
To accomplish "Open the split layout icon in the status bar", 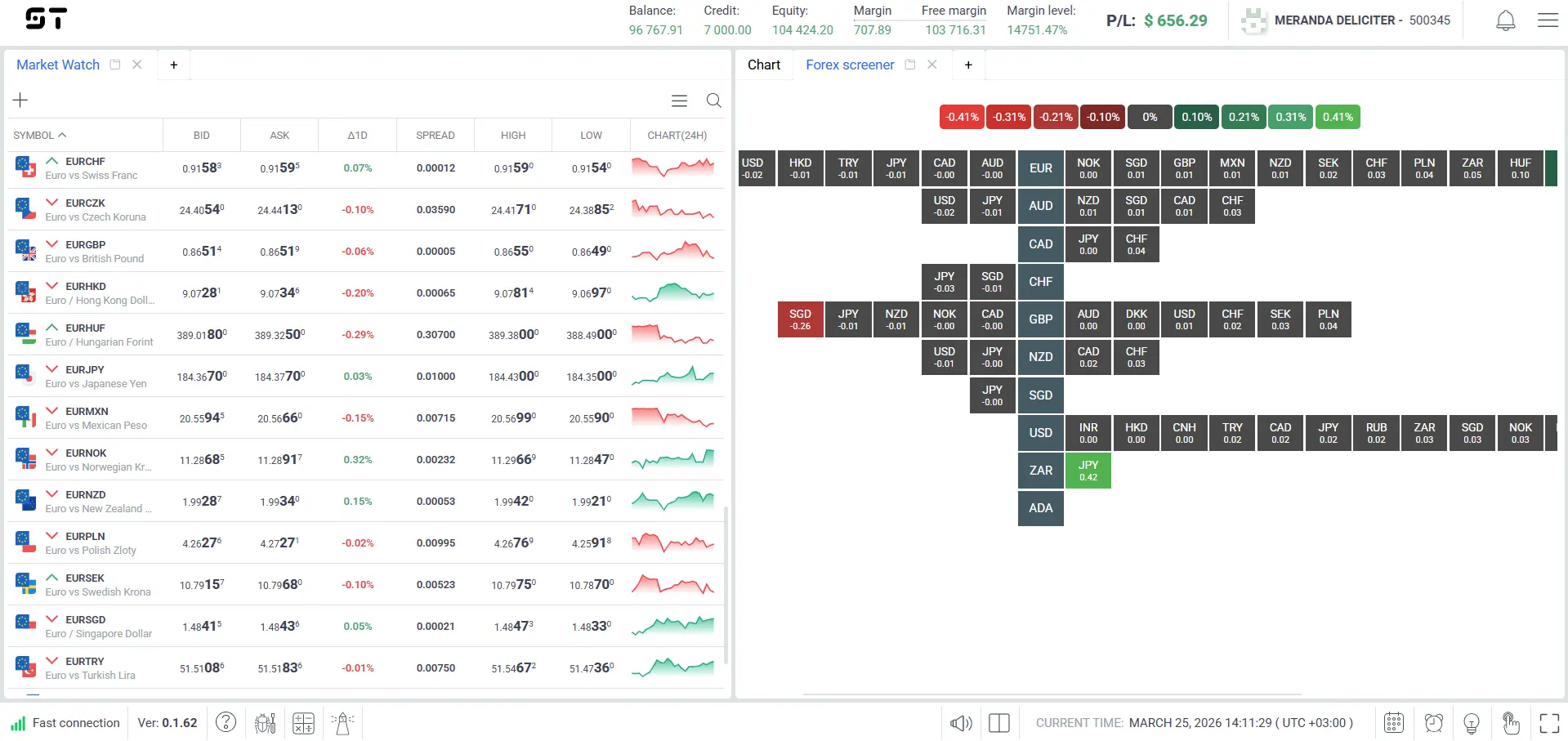I will pyautogui.click(x=998, y=723).
